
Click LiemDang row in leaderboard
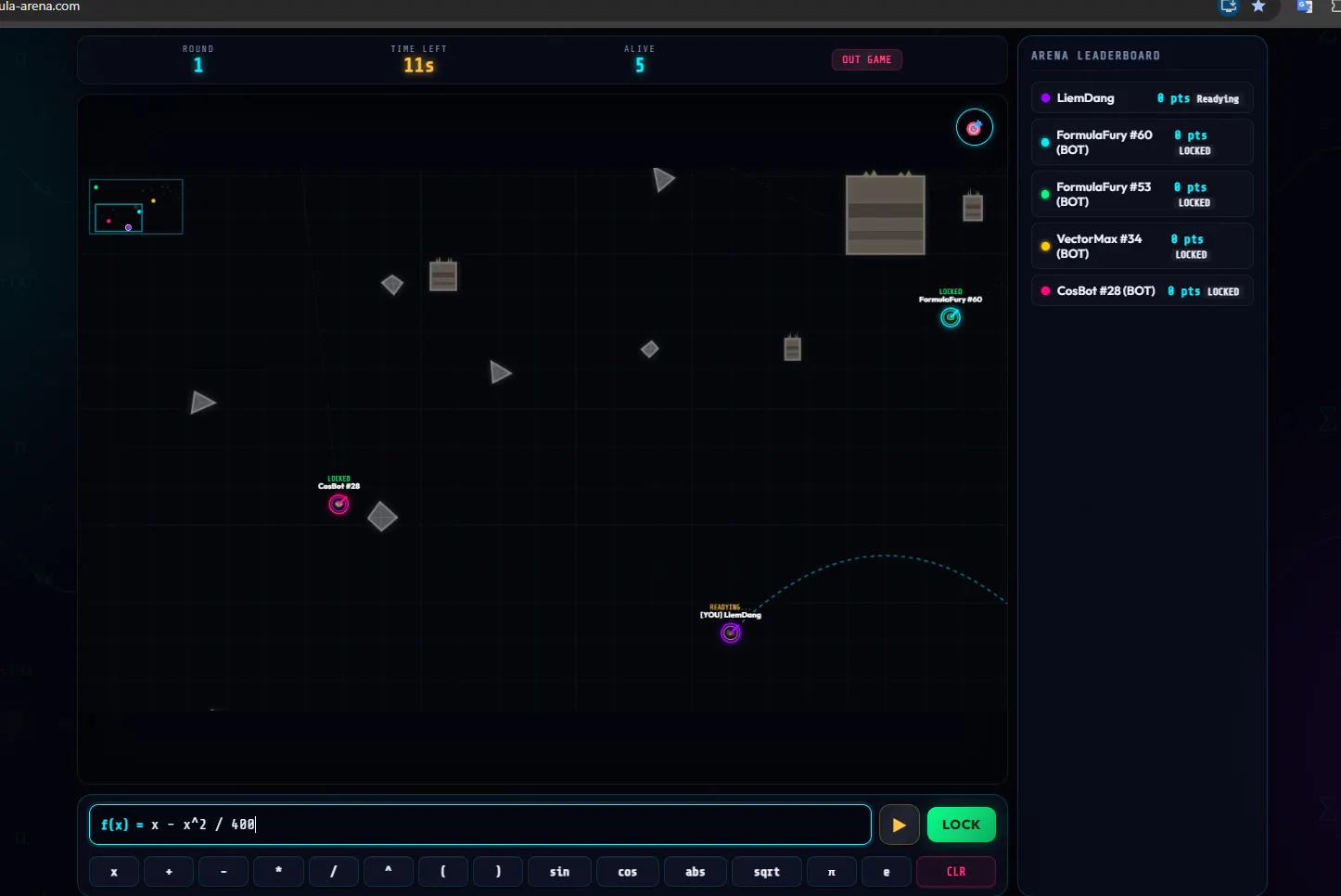point(1143,98)
